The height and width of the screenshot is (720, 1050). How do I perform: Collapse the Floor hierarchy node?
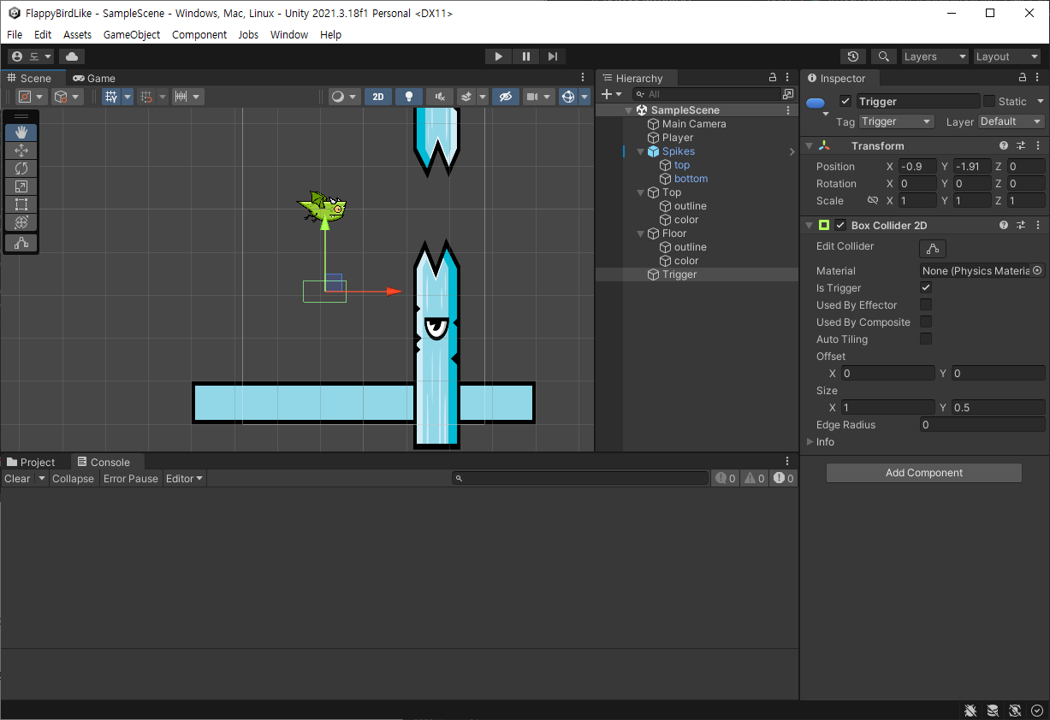coord(641,234)
